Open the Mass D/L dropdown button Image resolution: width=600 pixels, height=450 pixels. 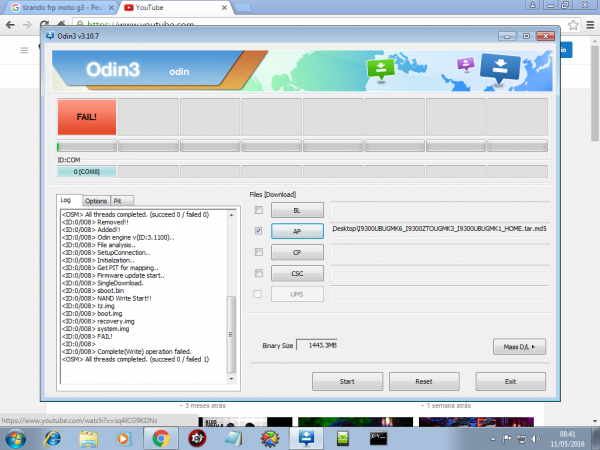519,347
